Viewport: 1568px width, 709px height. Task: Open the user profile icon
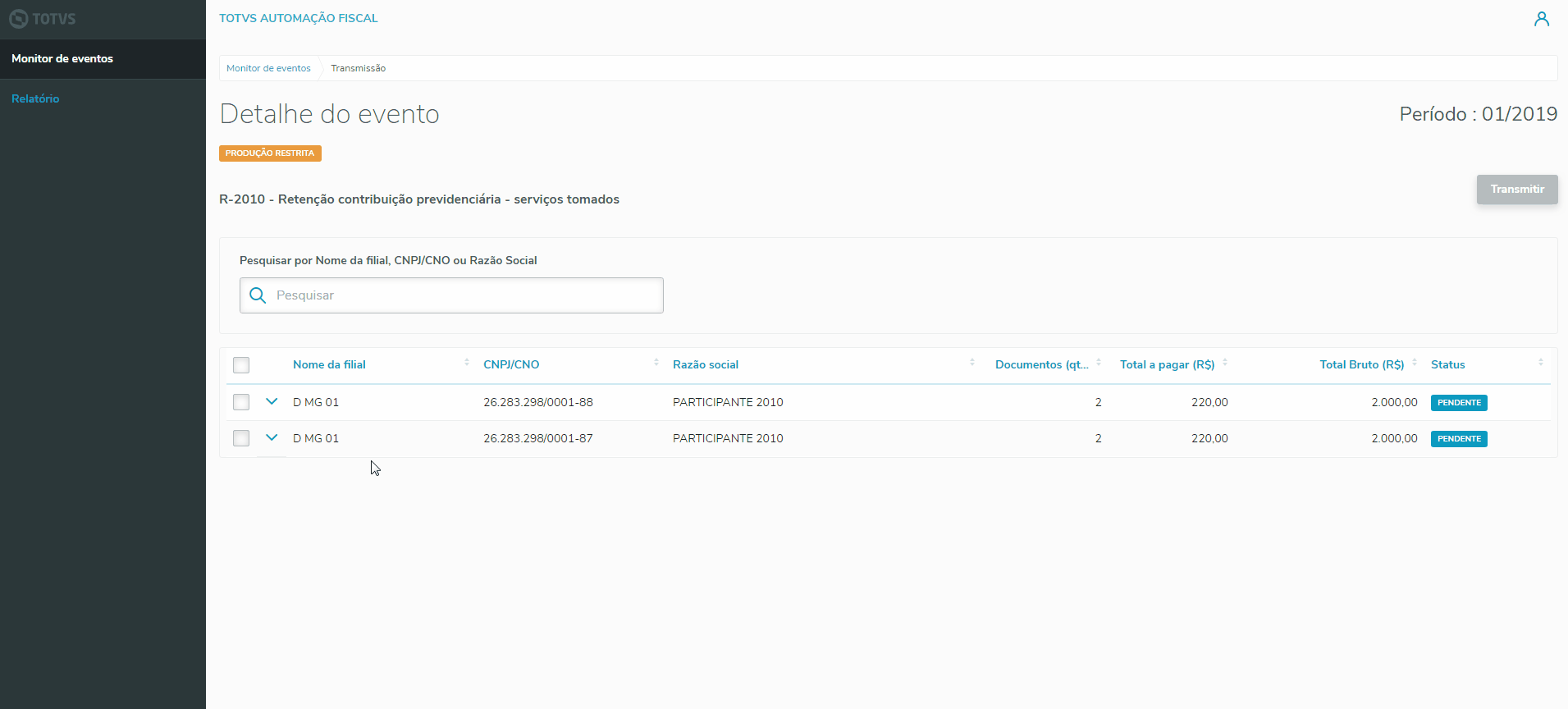(x=1542, y=19)
